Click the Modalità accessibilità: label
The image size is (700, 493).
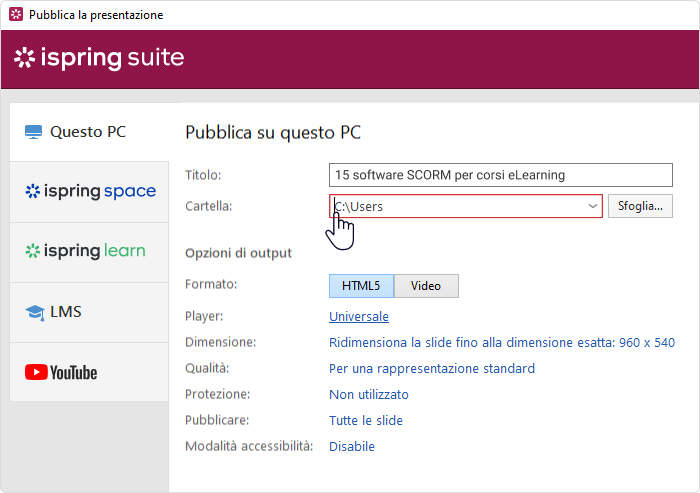tap(249, 446)
